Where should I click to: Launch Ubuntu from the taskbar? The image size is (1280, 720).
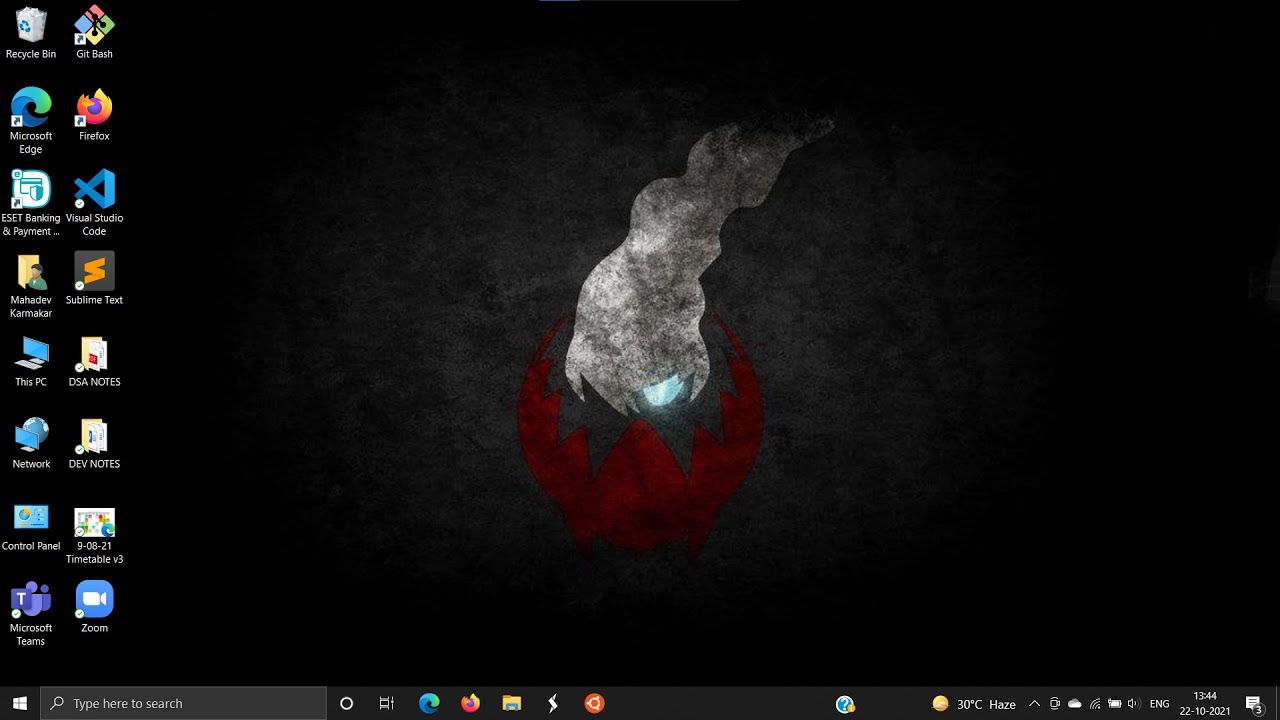(594, 703)
